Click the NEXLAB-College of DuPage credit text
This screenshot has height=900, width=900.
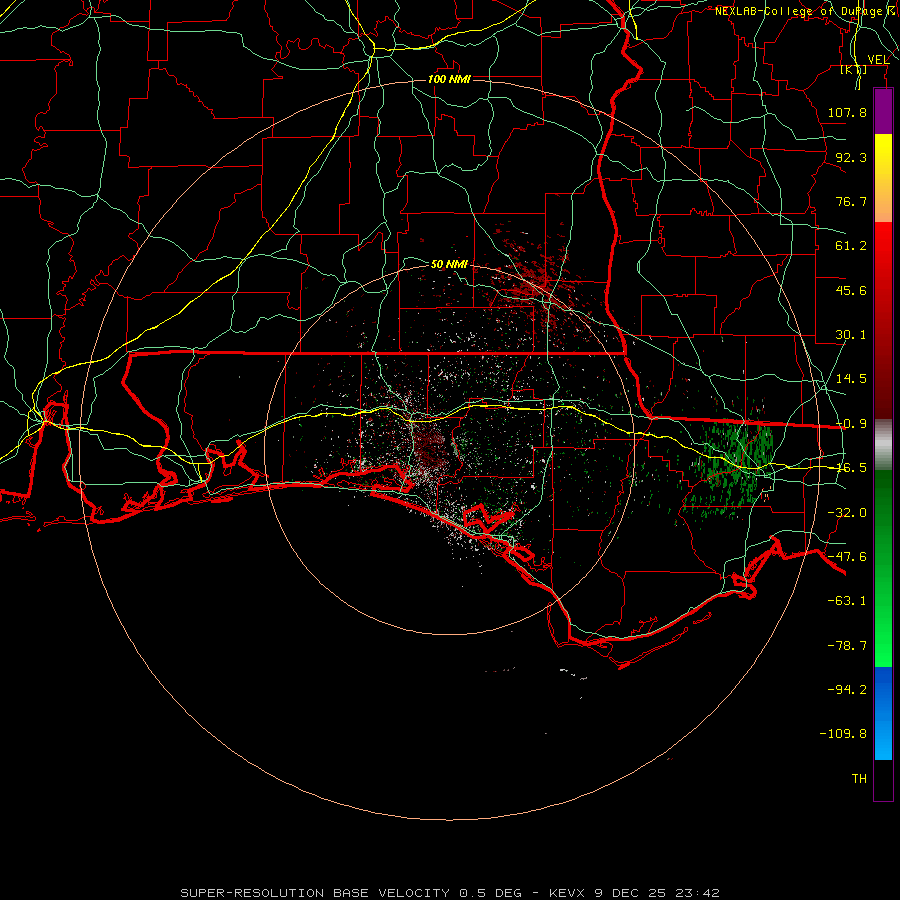[798, 11]
